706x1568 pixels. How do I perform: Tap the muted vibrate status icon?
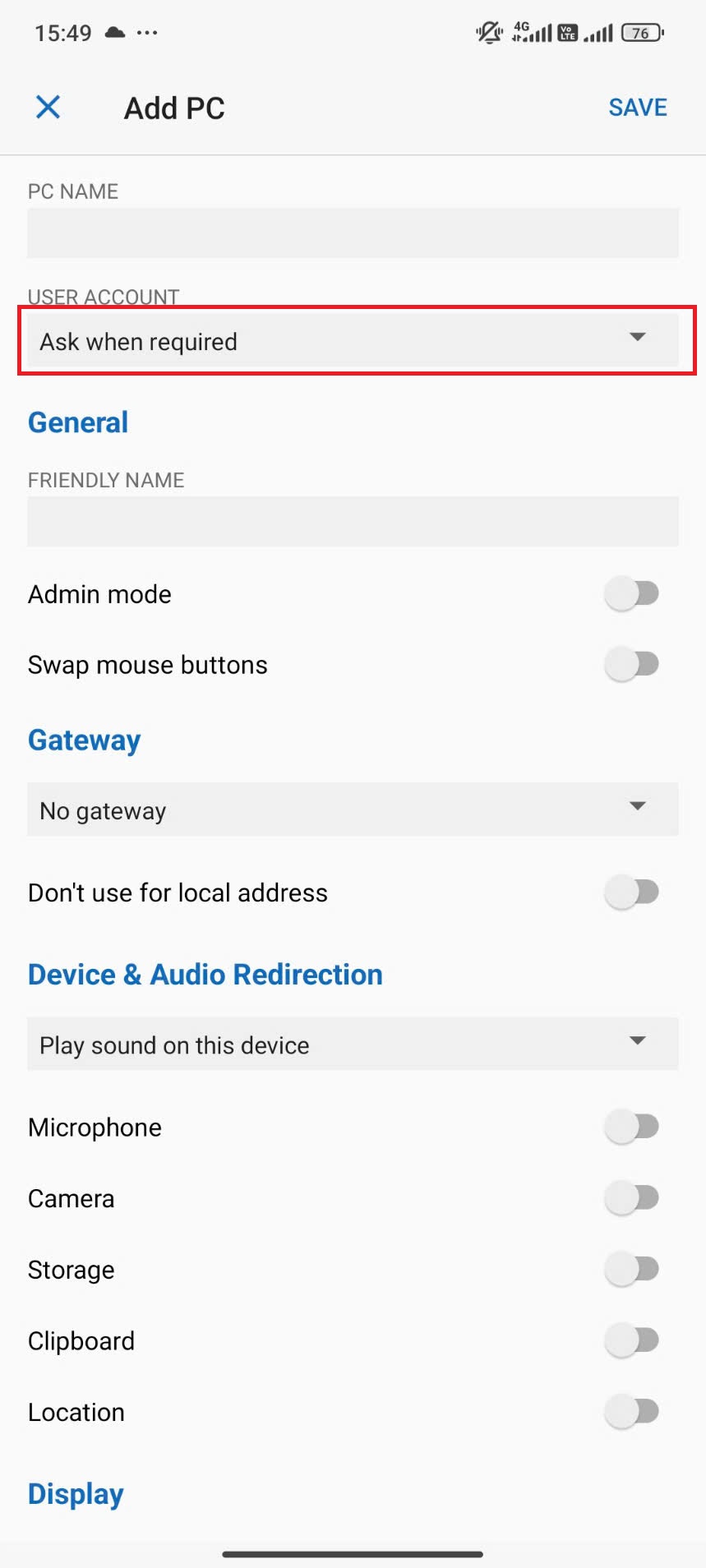[x=489, y=33]
